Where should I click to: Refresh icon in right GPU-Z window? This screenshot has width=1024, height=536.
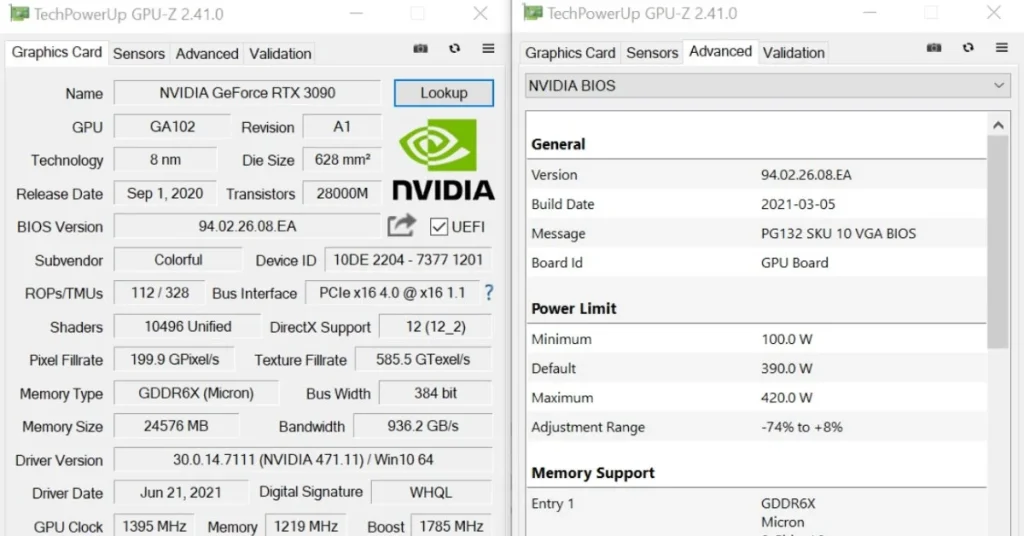point(968,48)
